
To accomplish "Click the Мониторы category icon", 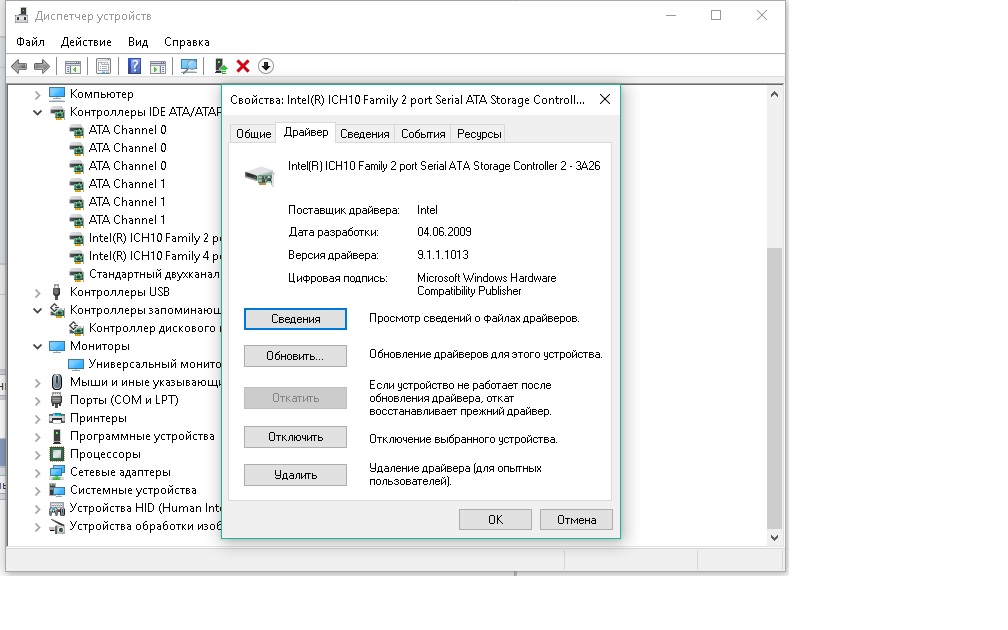I will [57, 346].
